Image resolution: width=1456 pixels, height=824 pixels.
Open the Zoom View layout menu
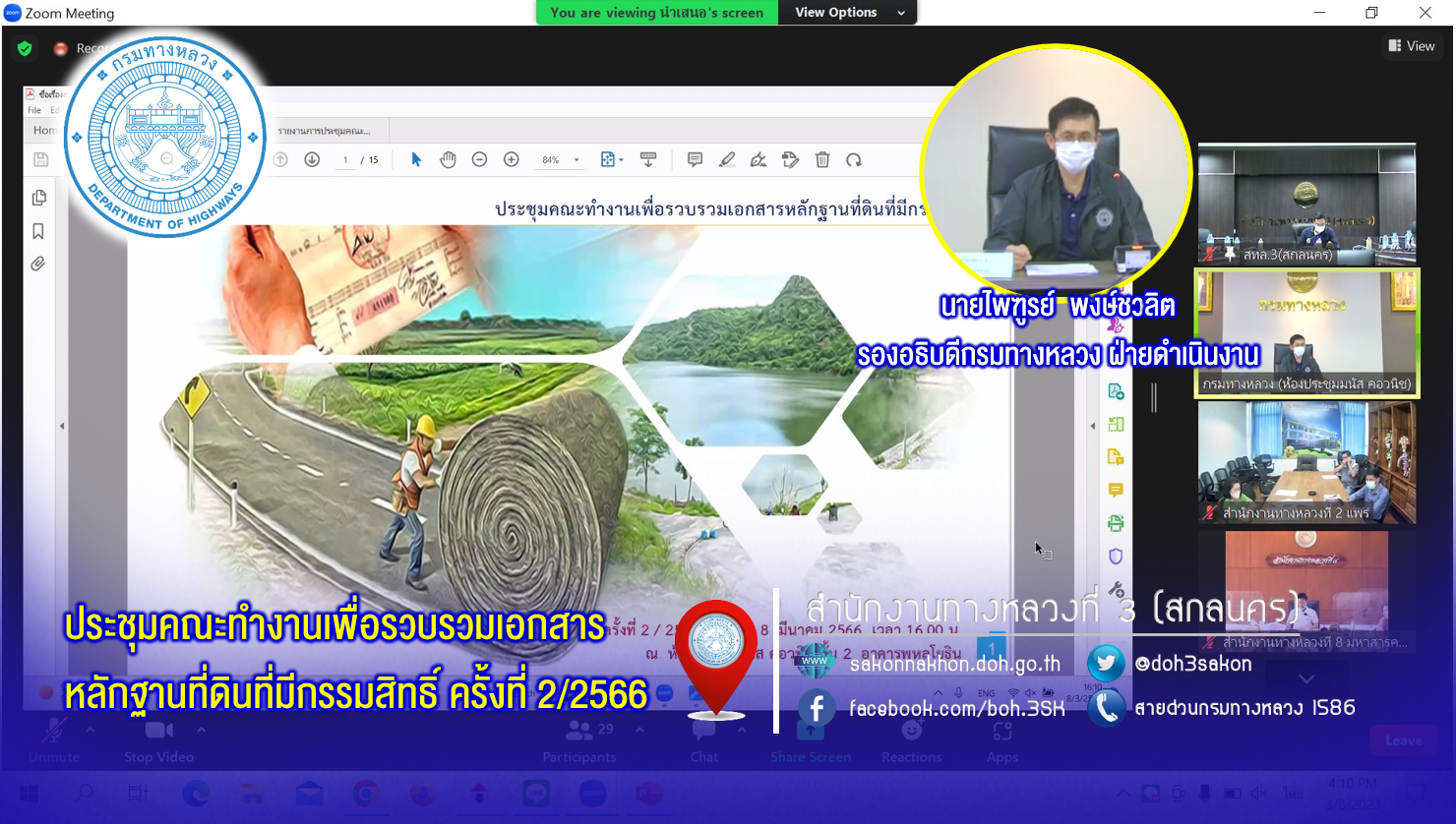[1411, 46]
